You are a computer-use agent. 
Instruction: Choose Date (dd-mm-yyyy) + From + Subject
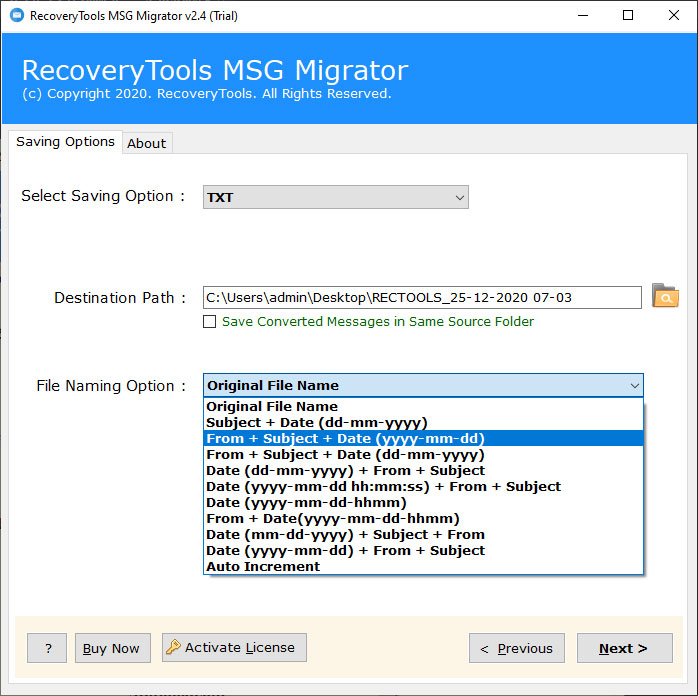pos(423,470)
